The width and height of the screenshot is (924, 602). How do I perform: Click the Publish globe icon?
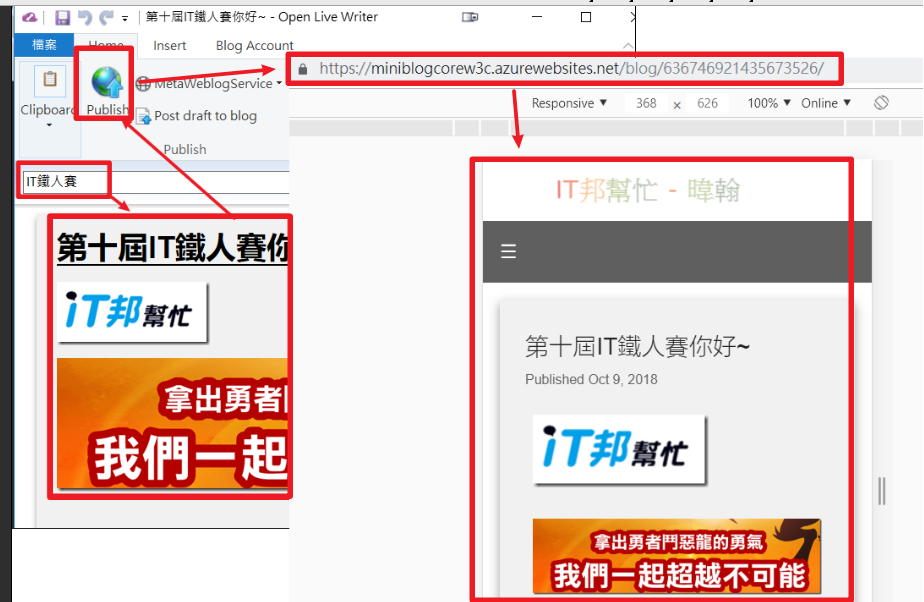107,82
